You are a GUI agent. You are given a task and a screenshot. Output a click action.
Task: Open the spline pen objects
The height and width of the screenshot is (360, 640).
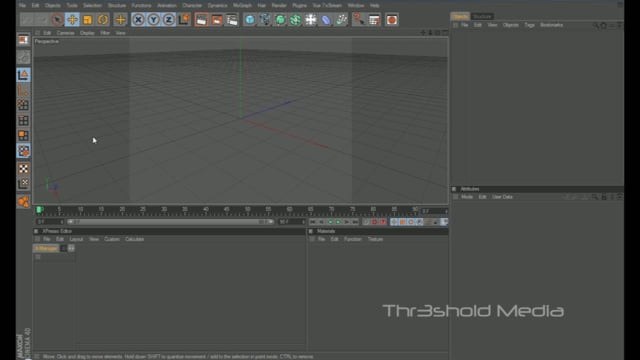pos(265,20)
